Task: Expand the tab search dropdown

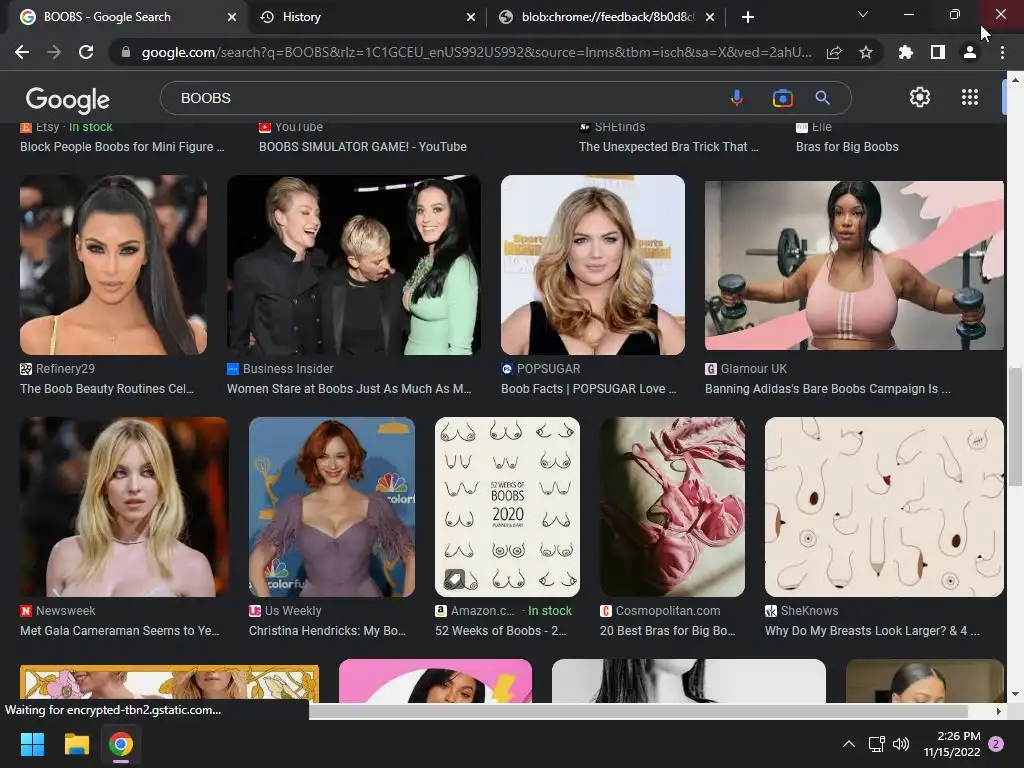Action: (863, 14)
